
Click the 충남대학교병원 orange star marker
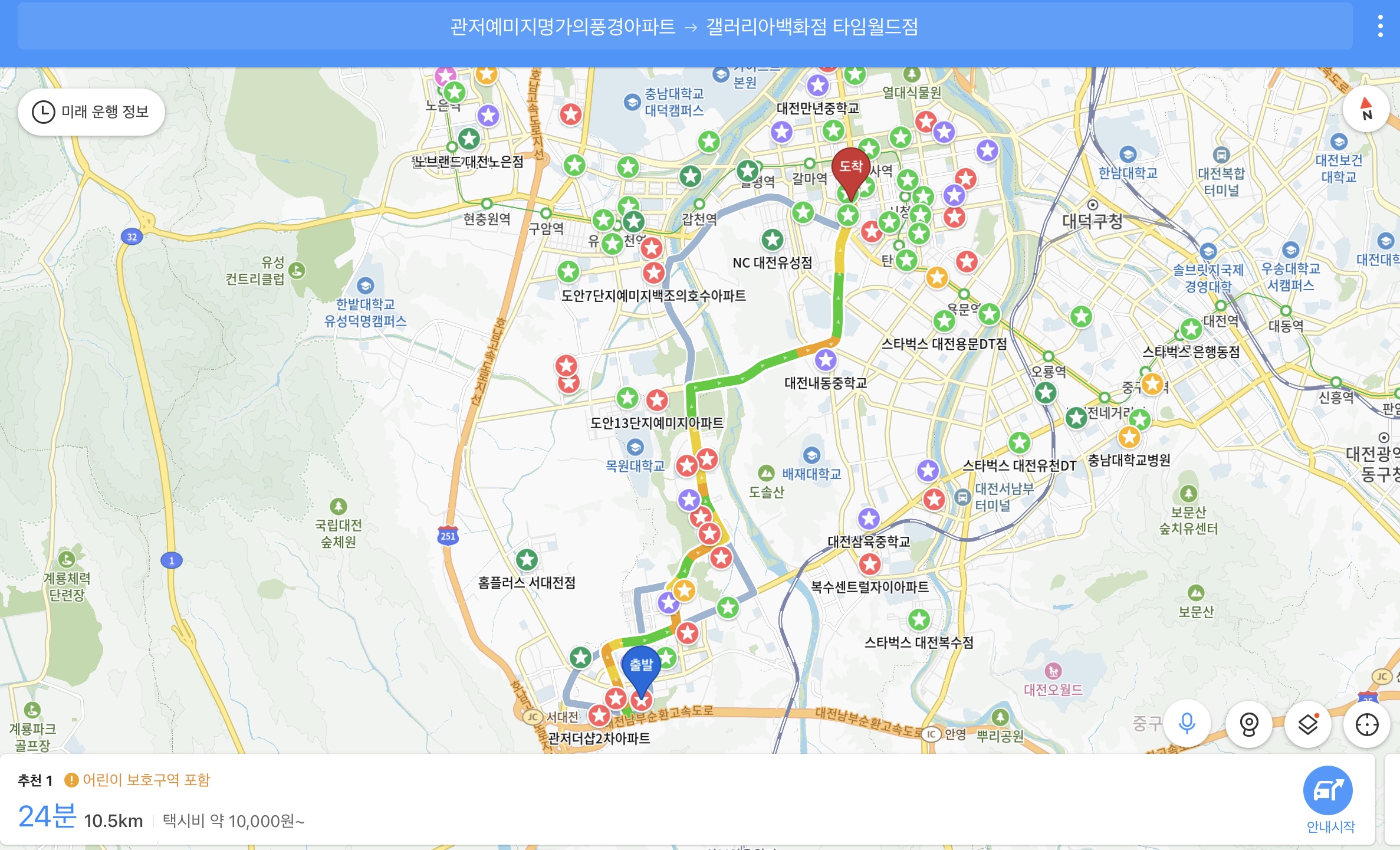coord(1129,438)
